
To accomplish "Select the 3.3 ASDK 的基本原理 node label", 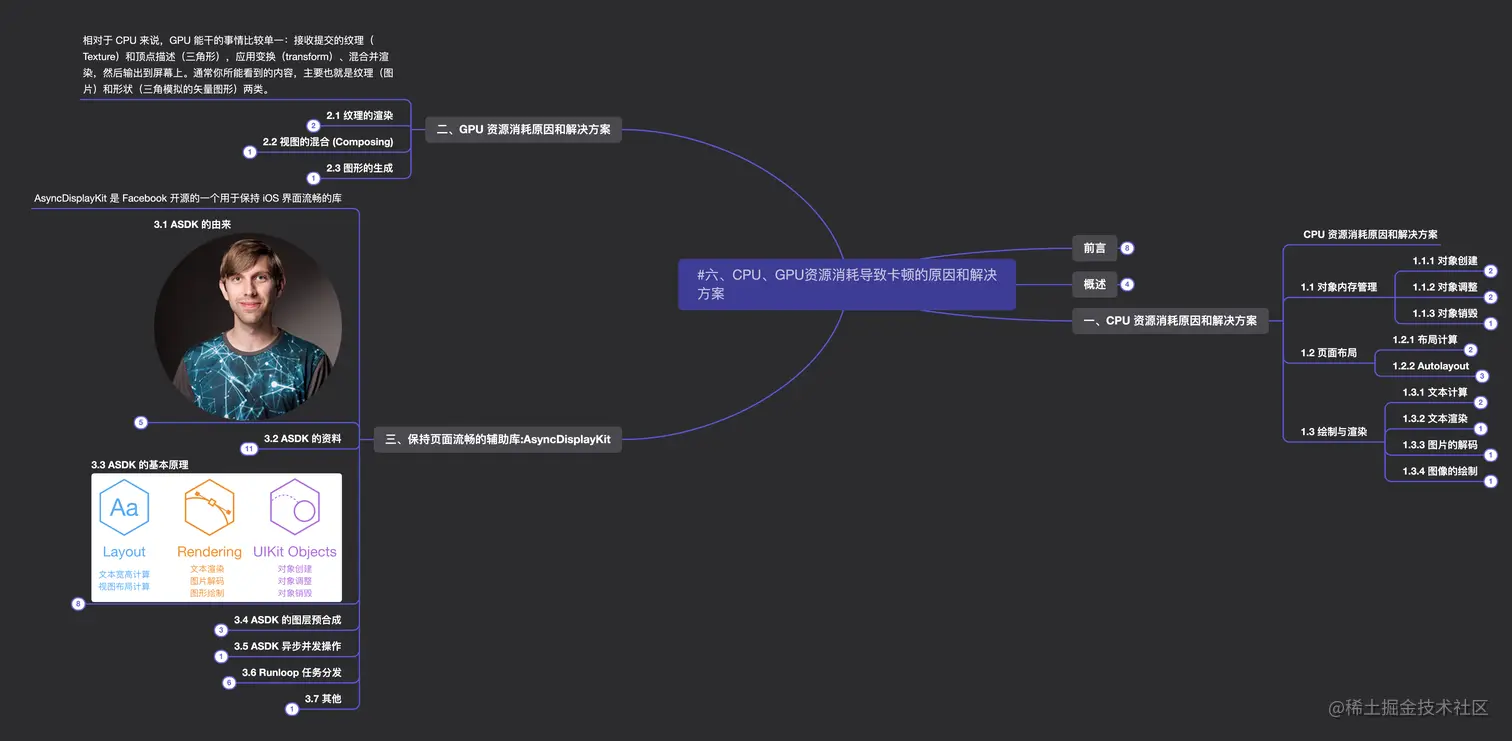I will (x=139, y=465).
